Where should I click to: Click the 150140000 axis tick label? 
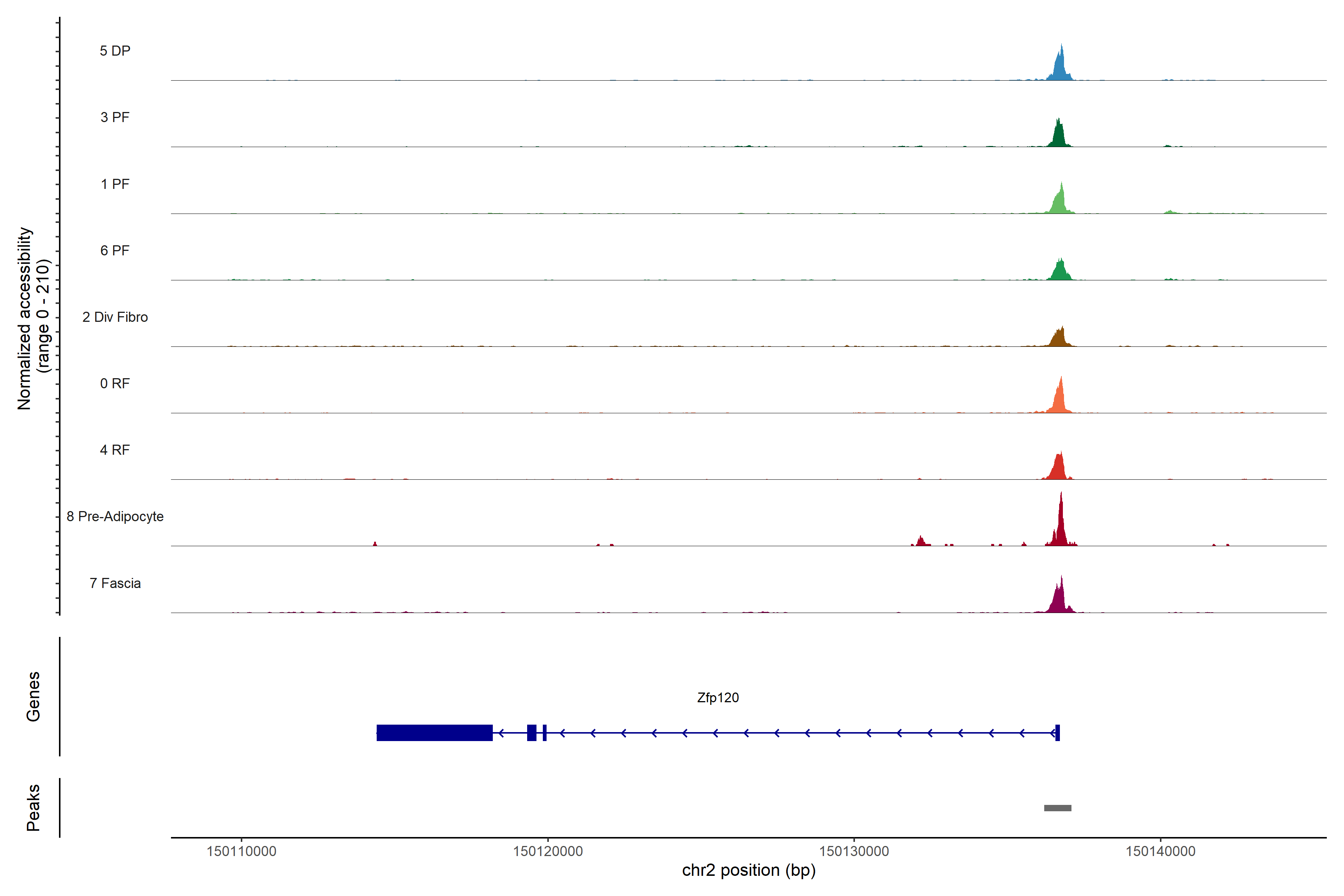pyautogui.click(x=1160, y=852)
